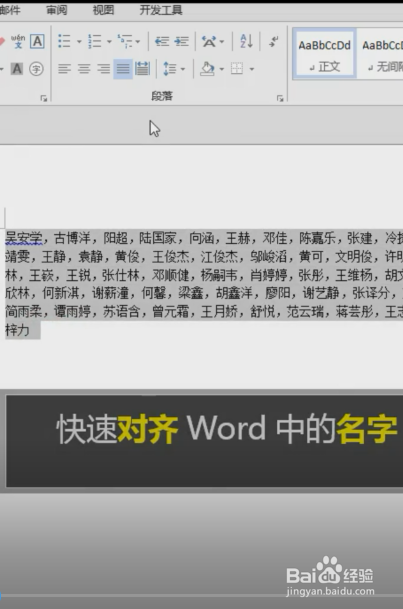Expand the multilevel list dropdown
The image size is (403, 609).
[x=137, y=41]
